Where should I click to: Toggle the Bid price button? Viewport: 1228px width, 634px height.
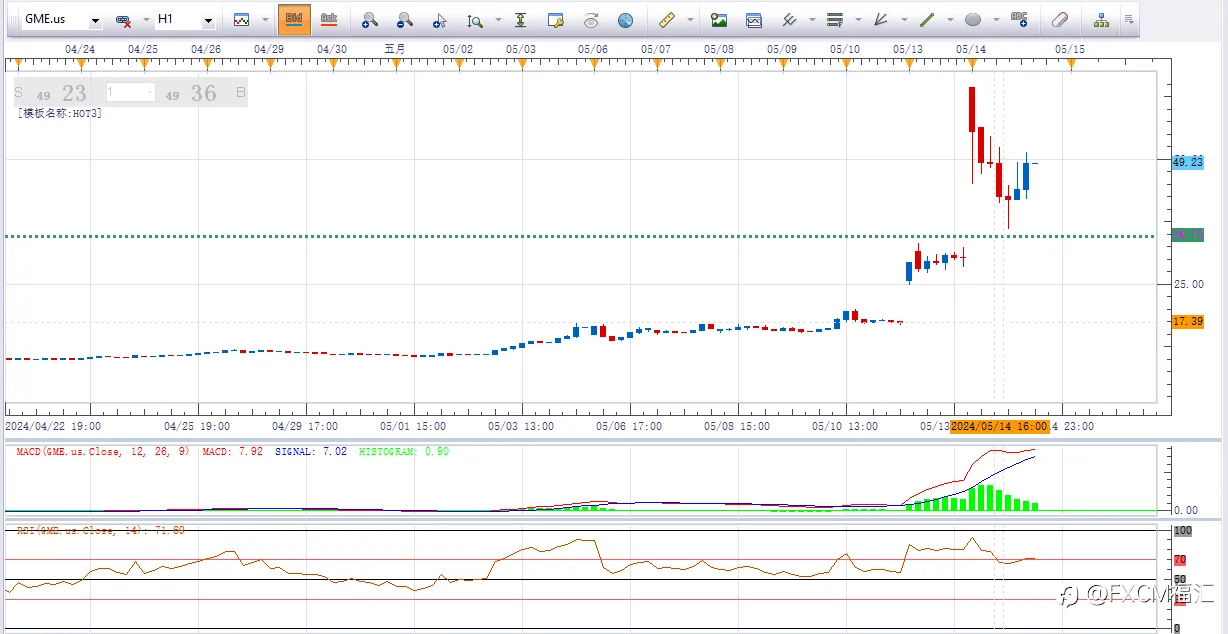tap(294, 19)
